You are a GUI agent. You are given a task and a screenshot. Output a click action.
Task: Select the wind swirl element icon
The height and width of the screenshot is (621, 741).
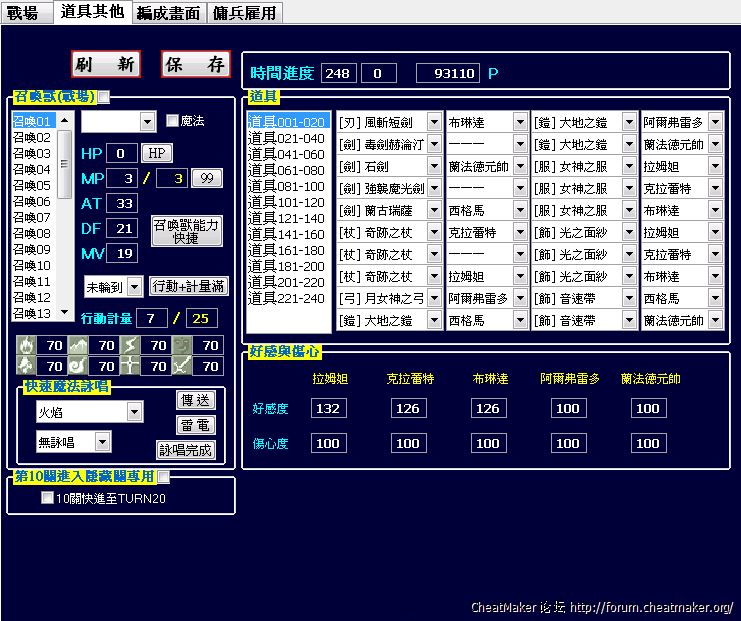pos(78,366)
